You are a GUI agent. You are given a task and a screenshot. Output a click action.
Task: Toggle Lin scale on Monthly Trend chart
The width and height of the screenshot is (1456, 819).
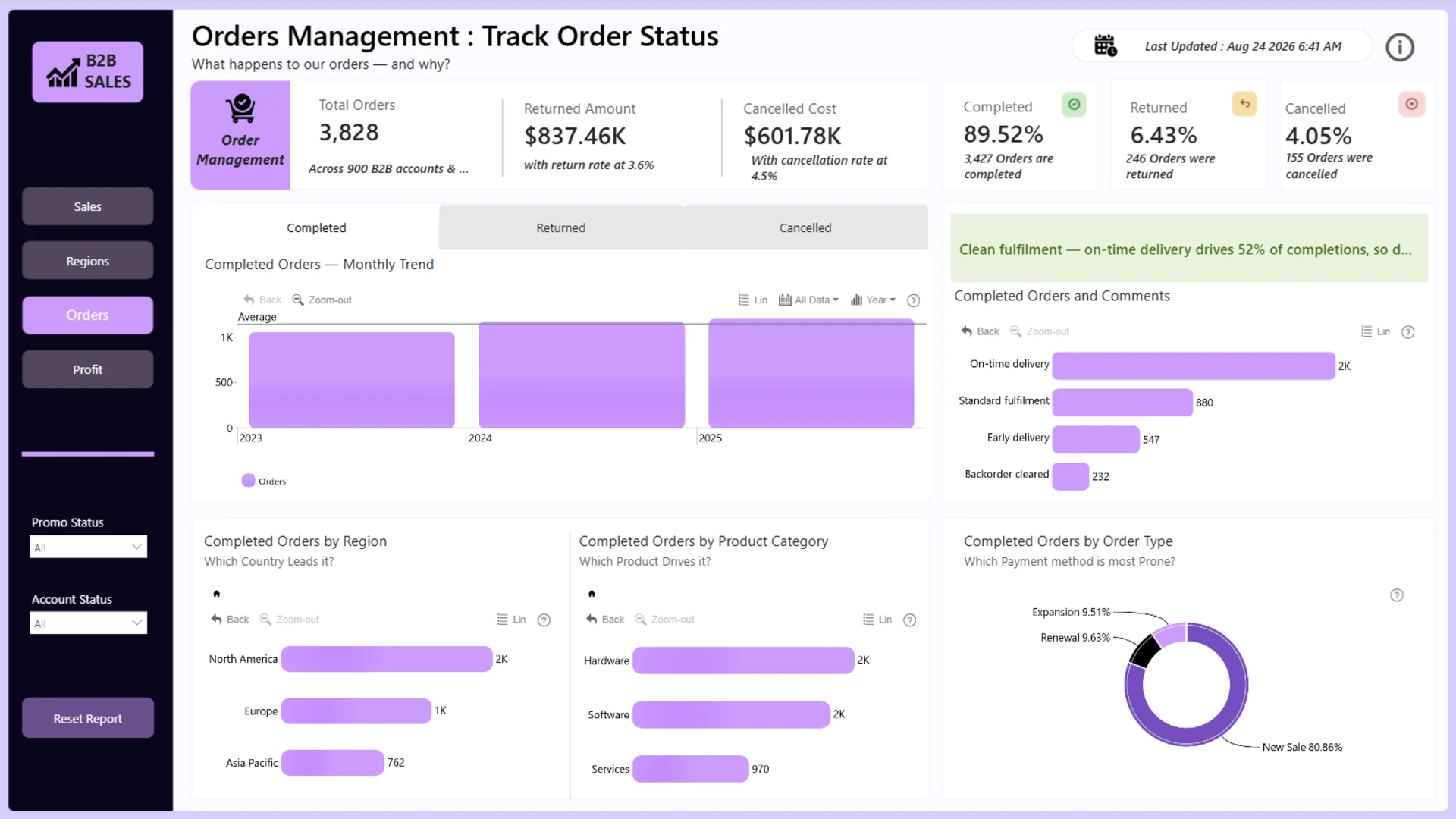click(753, 300)
